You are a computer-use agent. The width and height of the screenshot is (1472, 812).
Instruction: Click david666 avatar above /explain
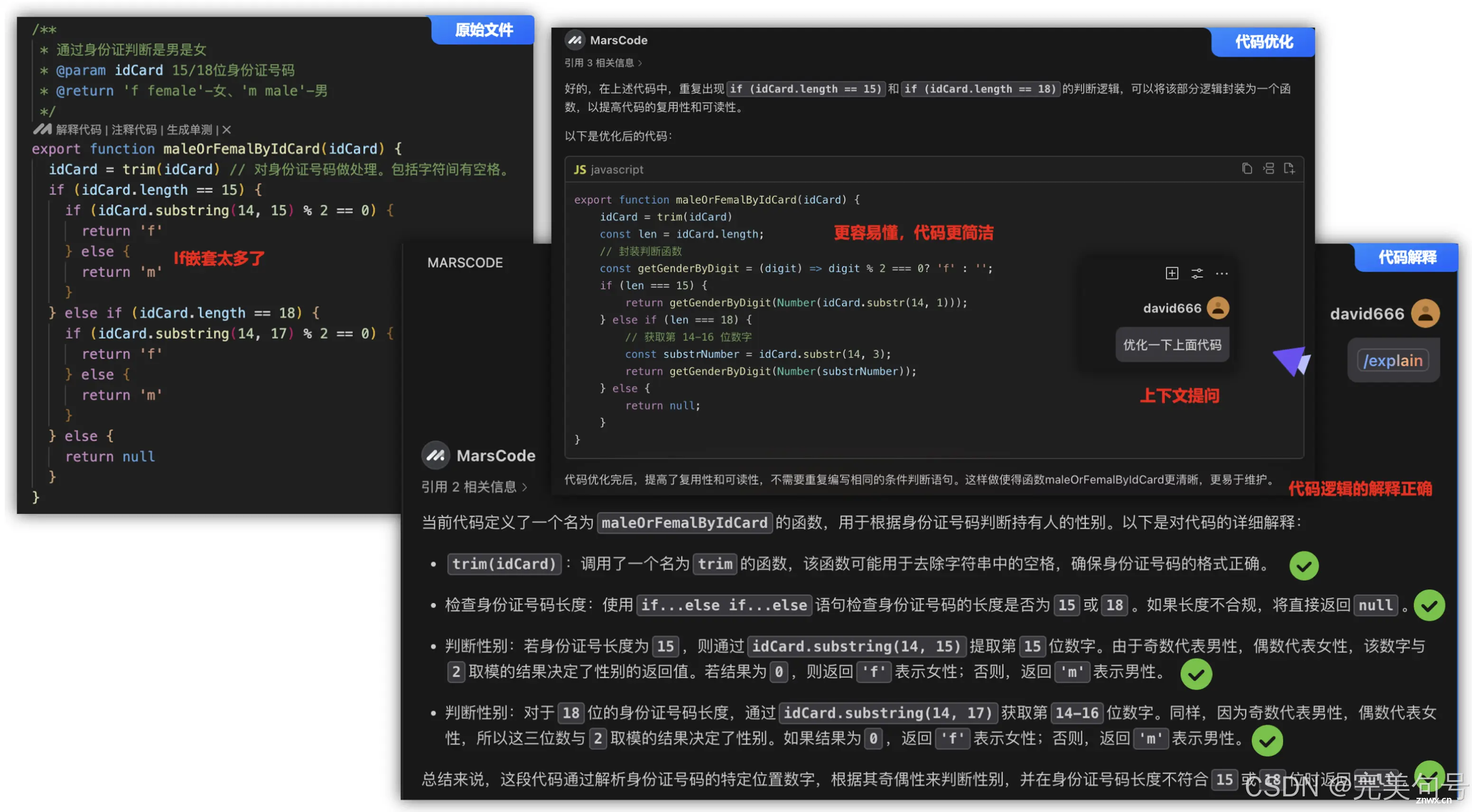1425,313
